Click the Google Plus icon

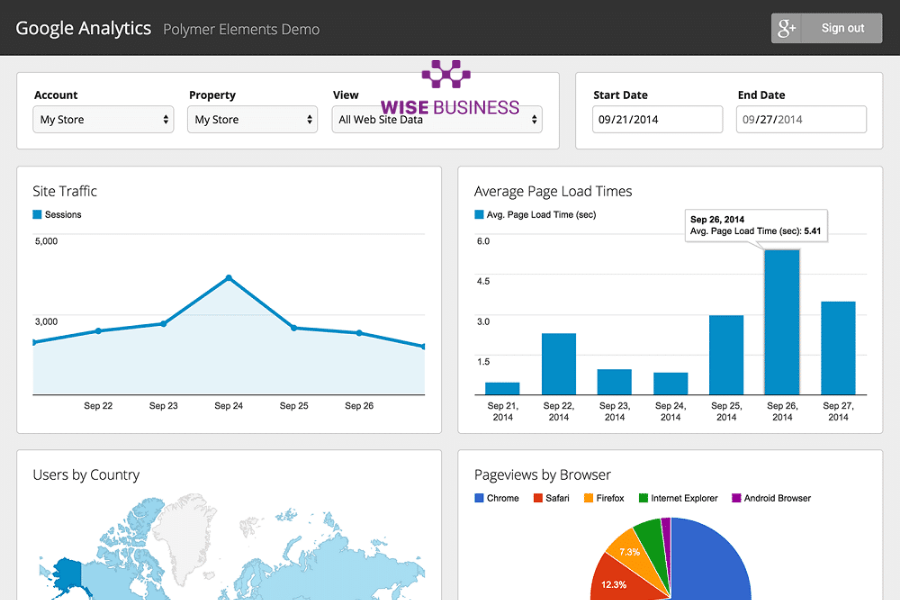point(786,28)
